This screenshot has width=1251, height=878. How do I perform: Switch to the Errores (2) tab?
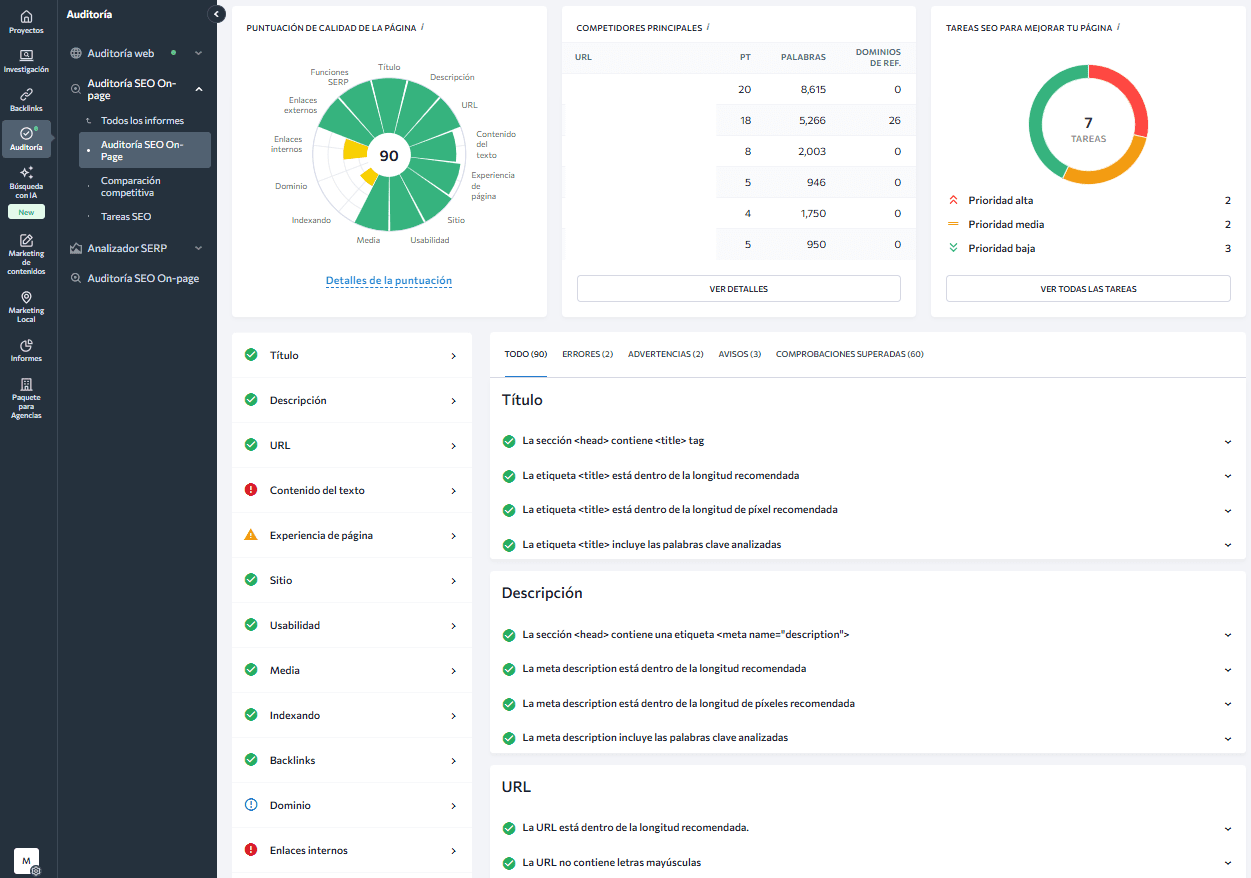pyautogui.click(x=587, y=354)
